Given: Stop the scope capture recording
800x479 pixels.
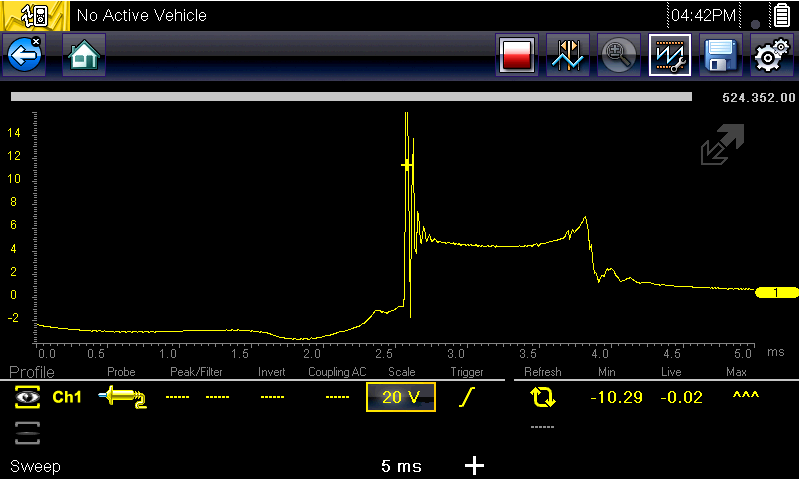Looking at the screenshot, I should [x=517, y=55].
